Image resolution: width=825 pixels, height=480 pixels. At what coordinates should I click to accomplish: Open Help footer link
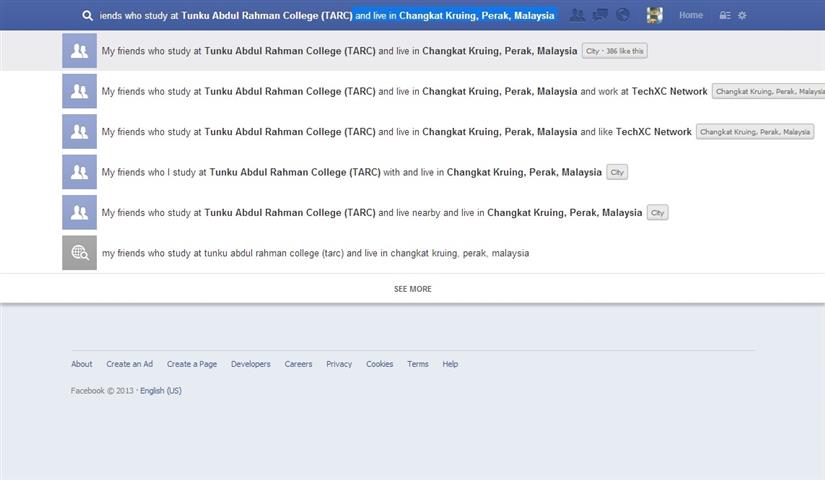click(450, 364)
